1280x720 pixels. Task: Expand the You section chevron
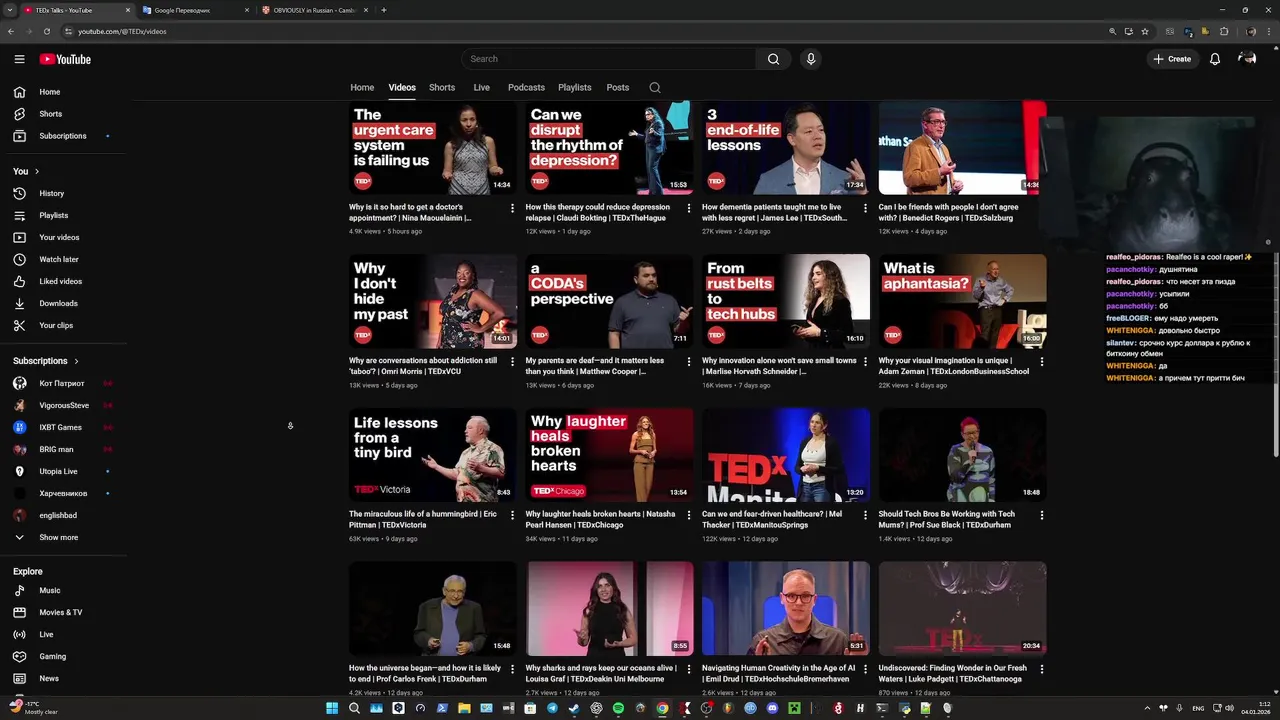pyautogui.click(x=37, y=171)
